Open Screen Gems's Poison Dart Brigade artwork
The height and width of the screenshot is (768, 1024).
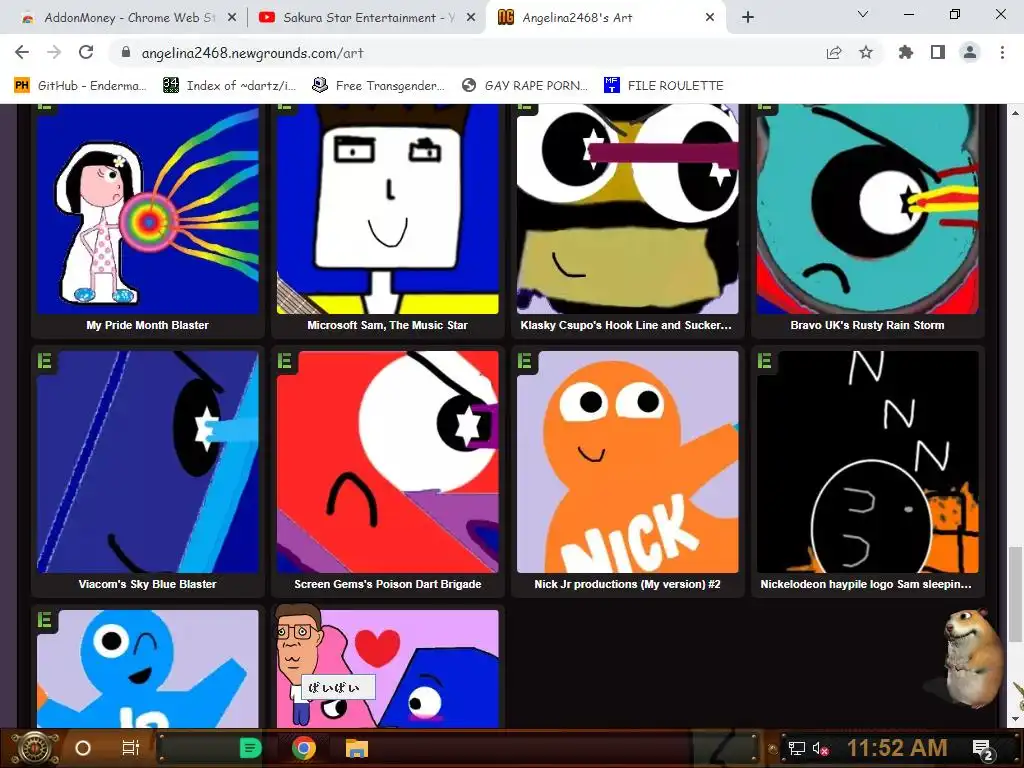pyautogui.click(x=387, y=462)
